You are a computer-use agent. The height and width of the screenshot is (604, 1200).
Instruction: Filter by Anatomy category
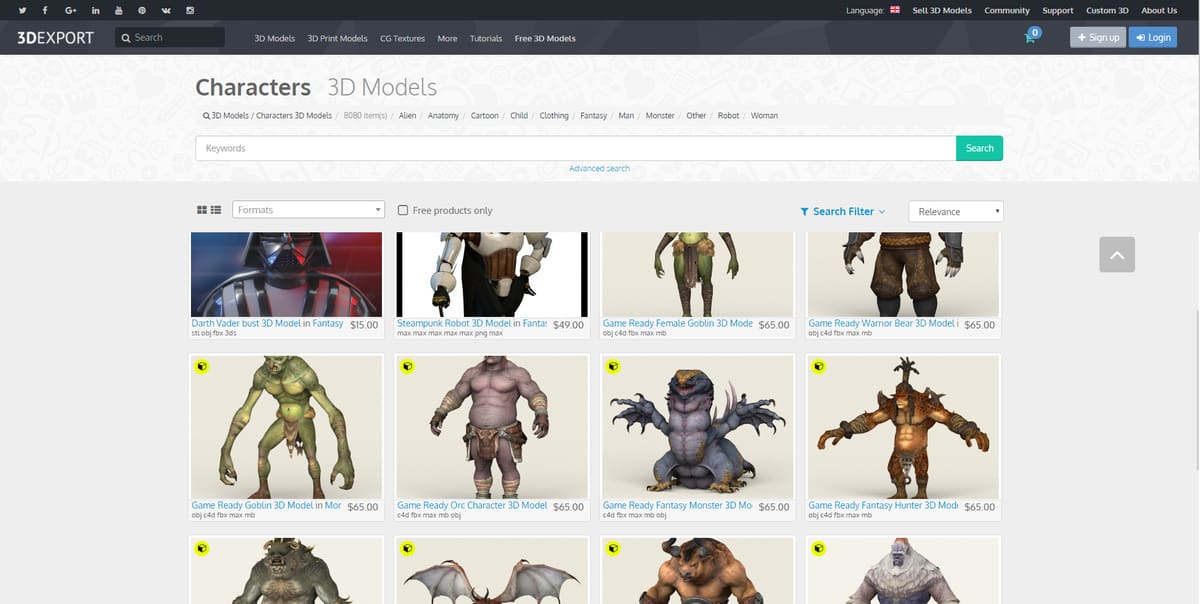pyautogui.click(x=443, y=116)
